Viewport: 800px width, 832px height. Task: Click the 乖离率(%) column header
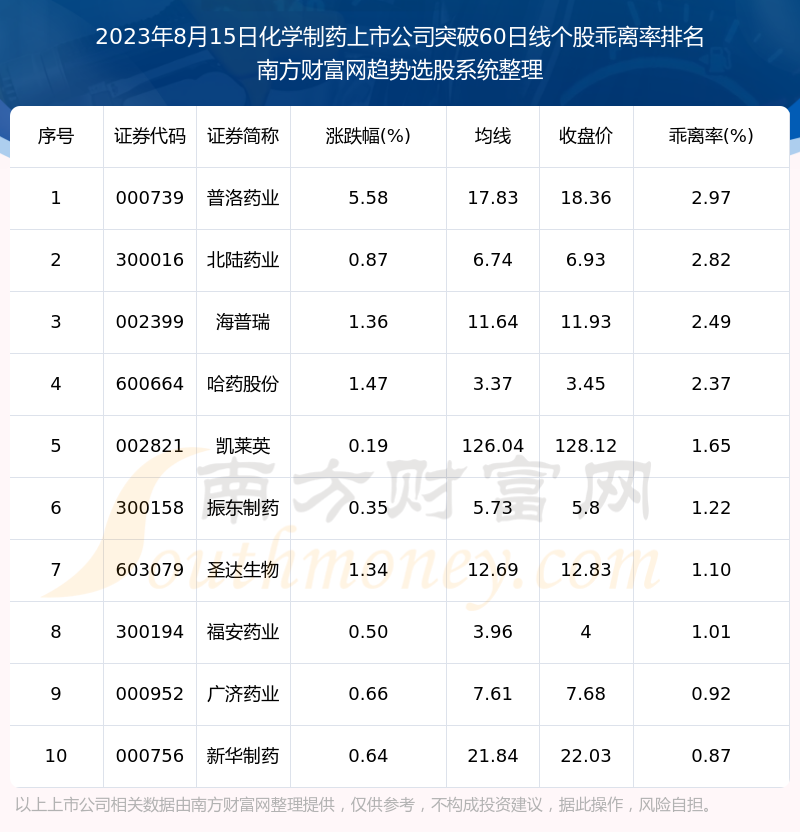point(711,136)
